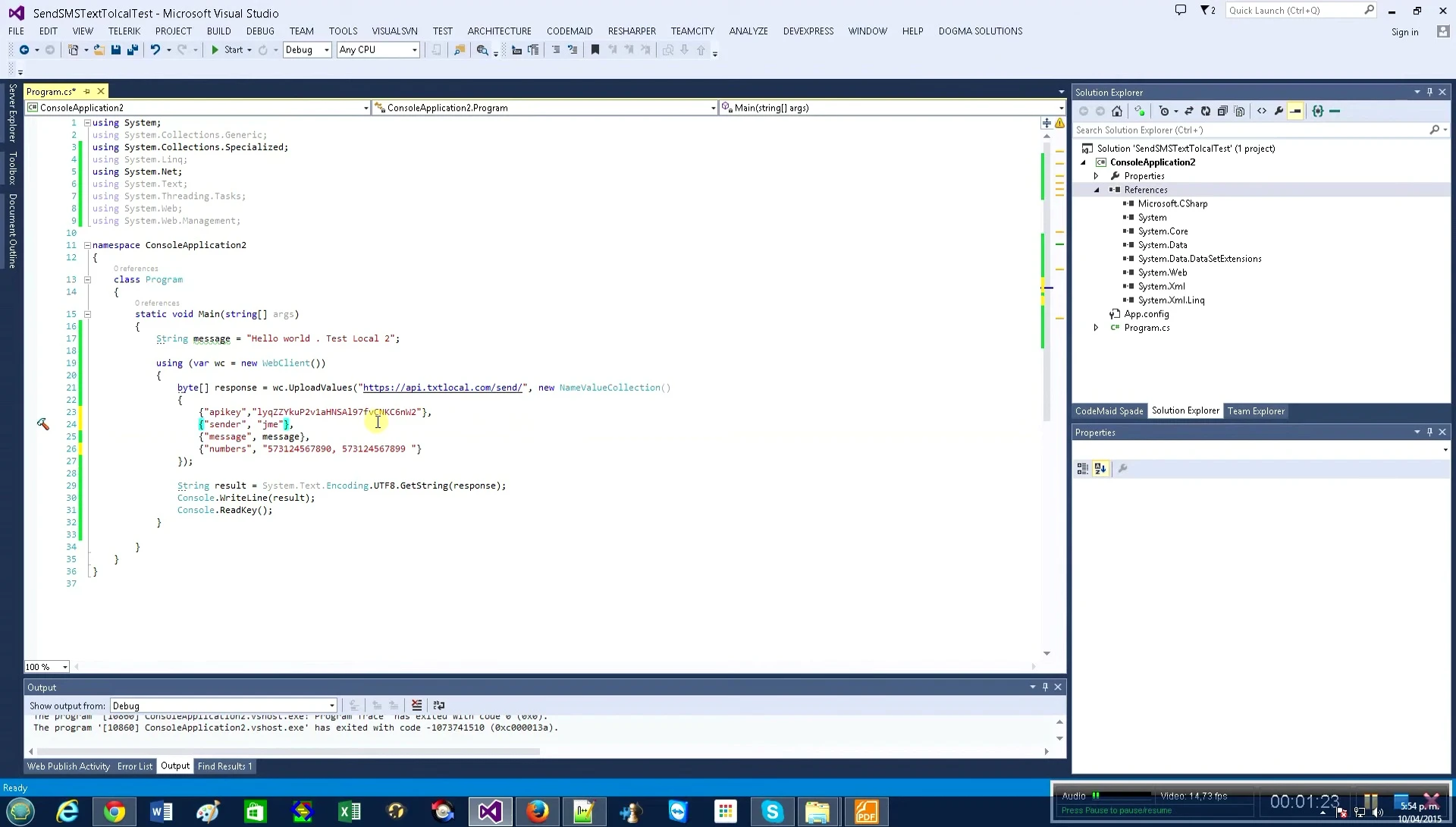
Task: Save all files with the stacked floppy icon
Action: pyautogui.click(x=133, y=50)
